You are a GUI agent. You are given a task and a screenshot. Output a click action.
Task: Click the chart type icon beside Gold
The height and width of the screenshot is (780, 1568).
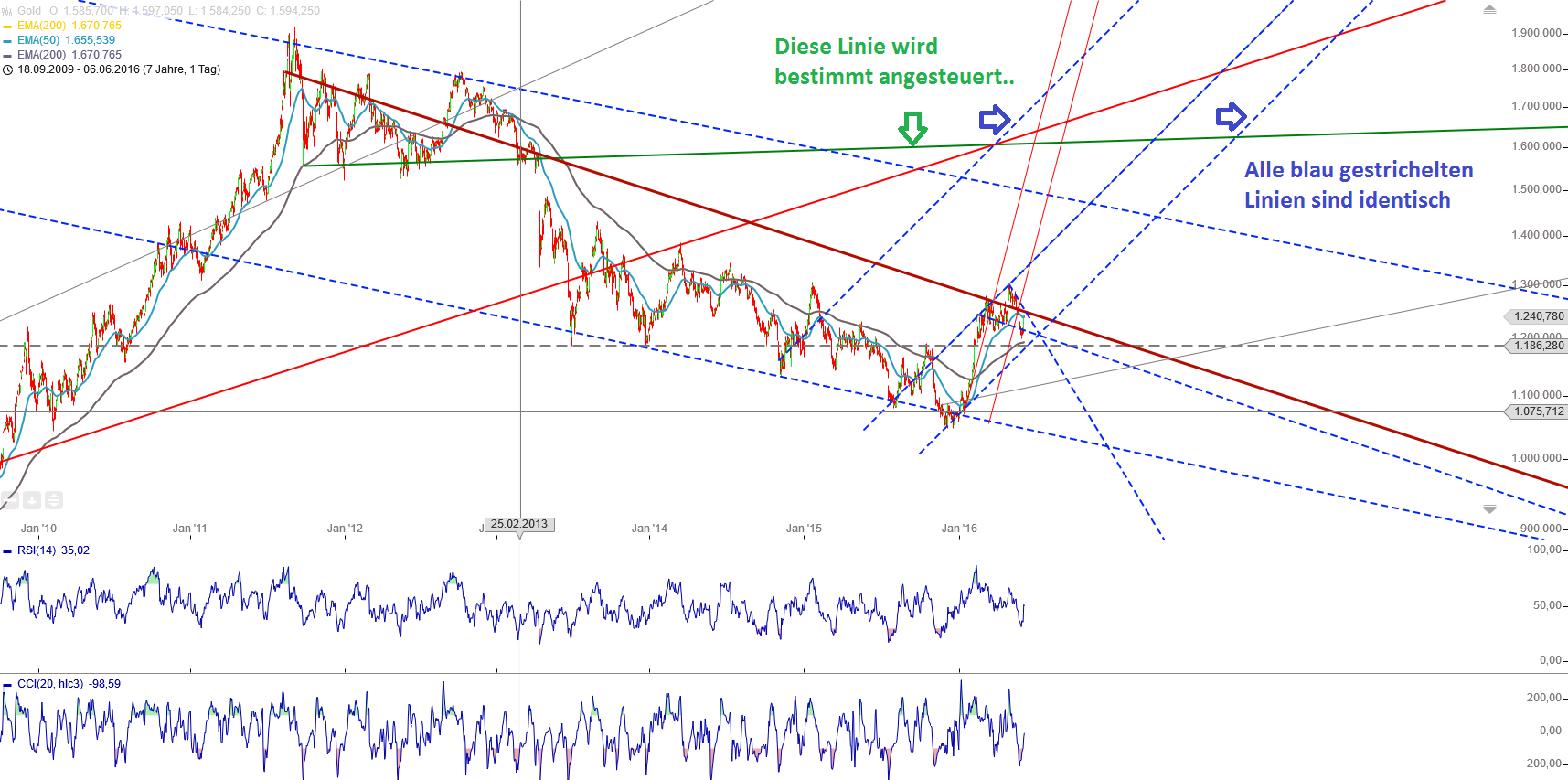[7, 11]
